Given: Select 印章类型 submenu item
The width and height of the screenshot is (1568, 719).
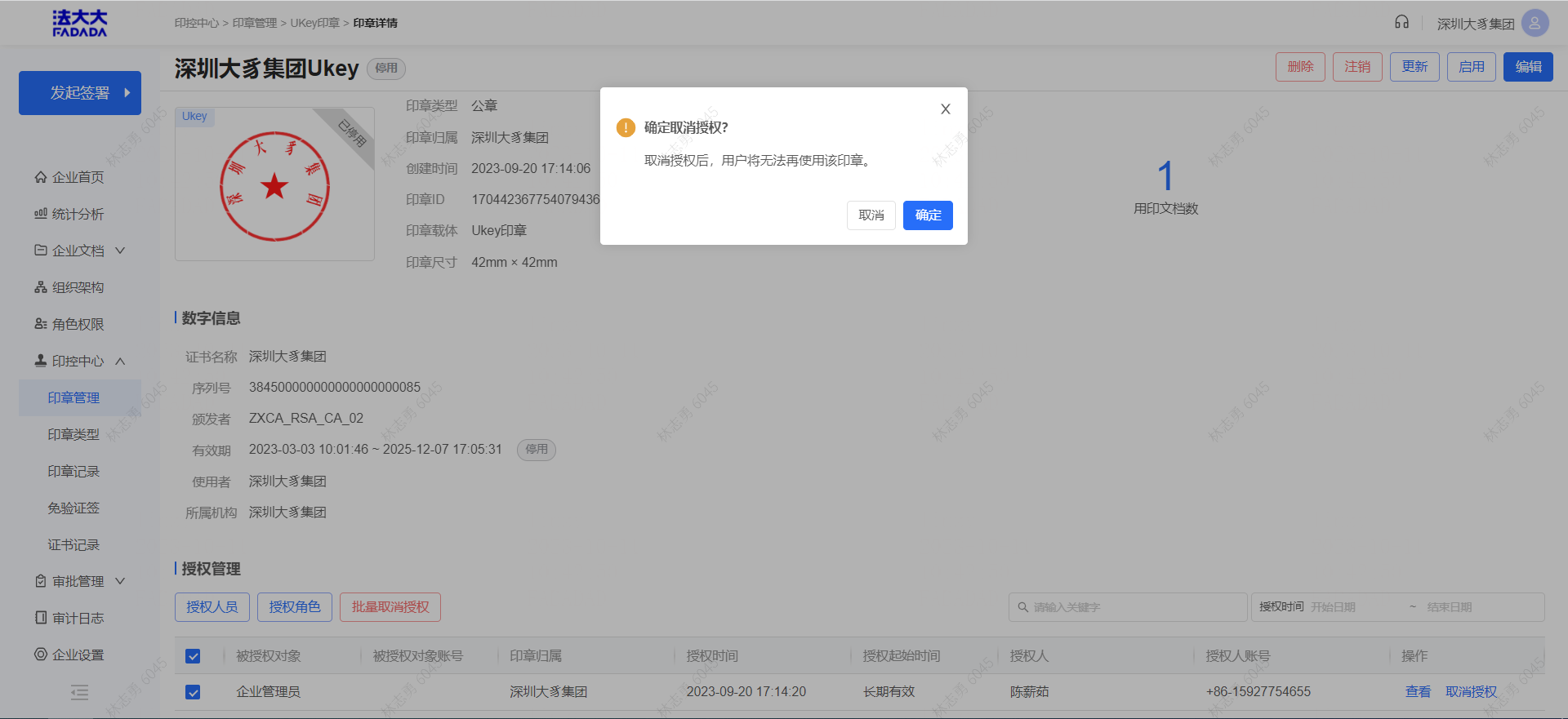Looking at the screenshot, I should tap(73, 434).
